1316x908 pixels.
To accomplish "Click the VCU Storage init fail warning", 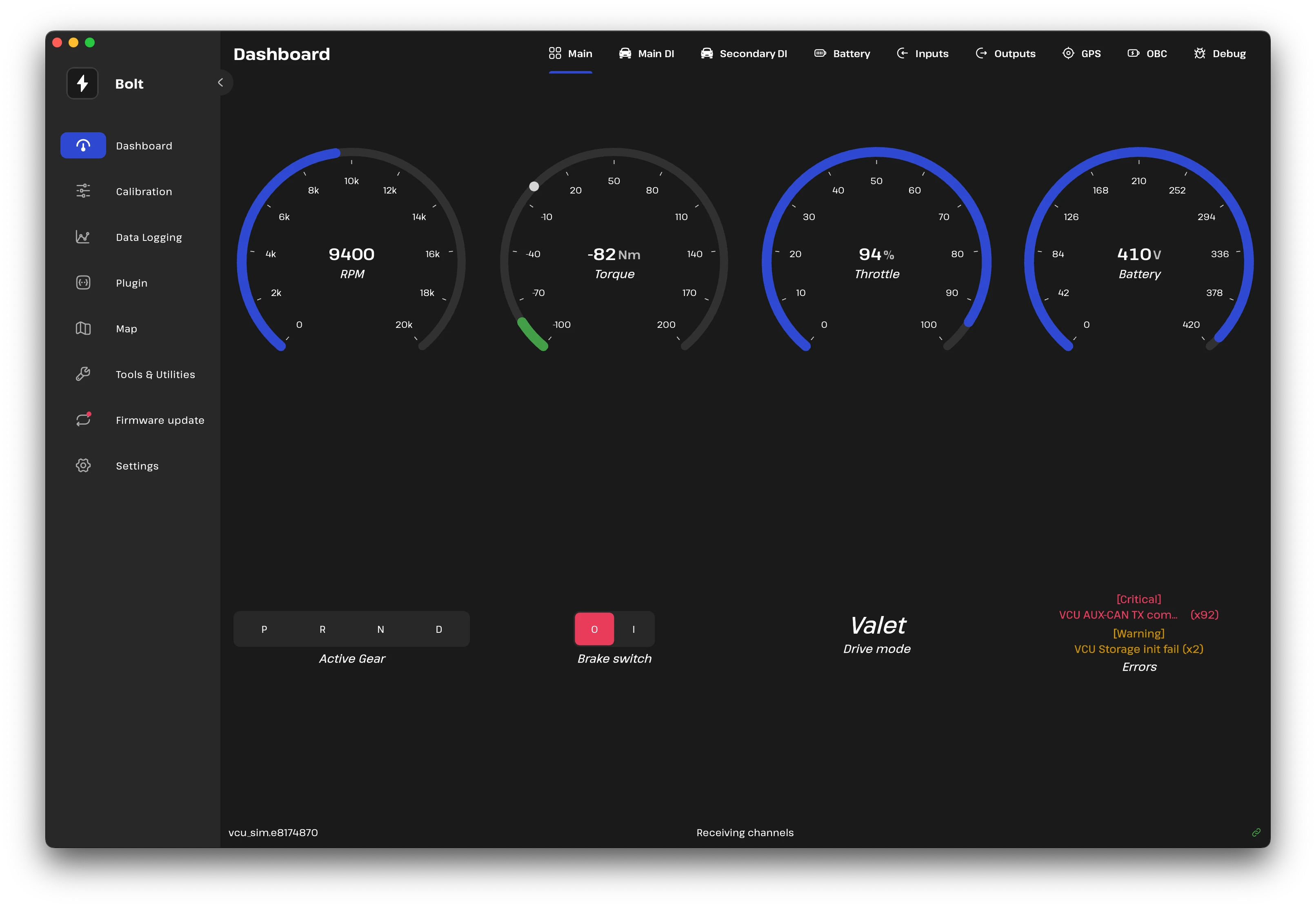I will click(x=1138, y=649).
